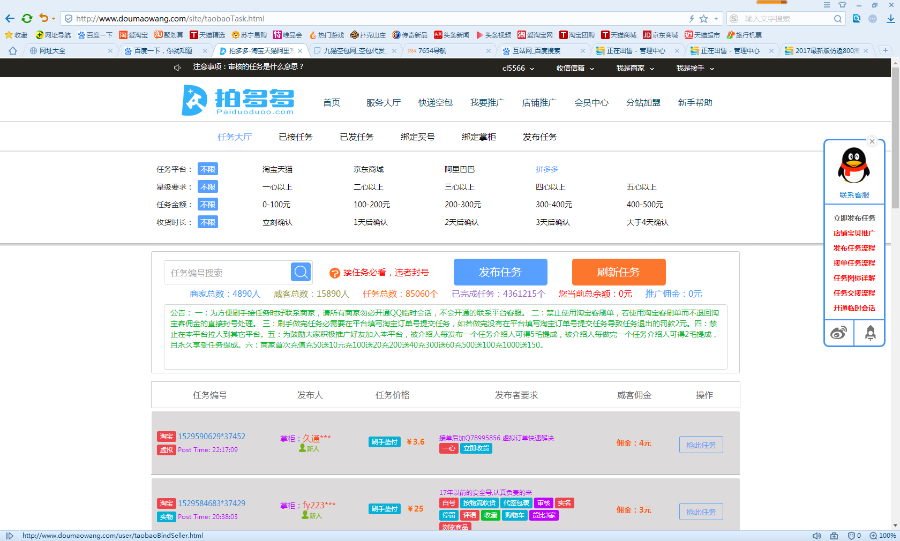Click the browser back arrow icon
The height and width of the screenshot is (541, 900).
coord(9,18)
